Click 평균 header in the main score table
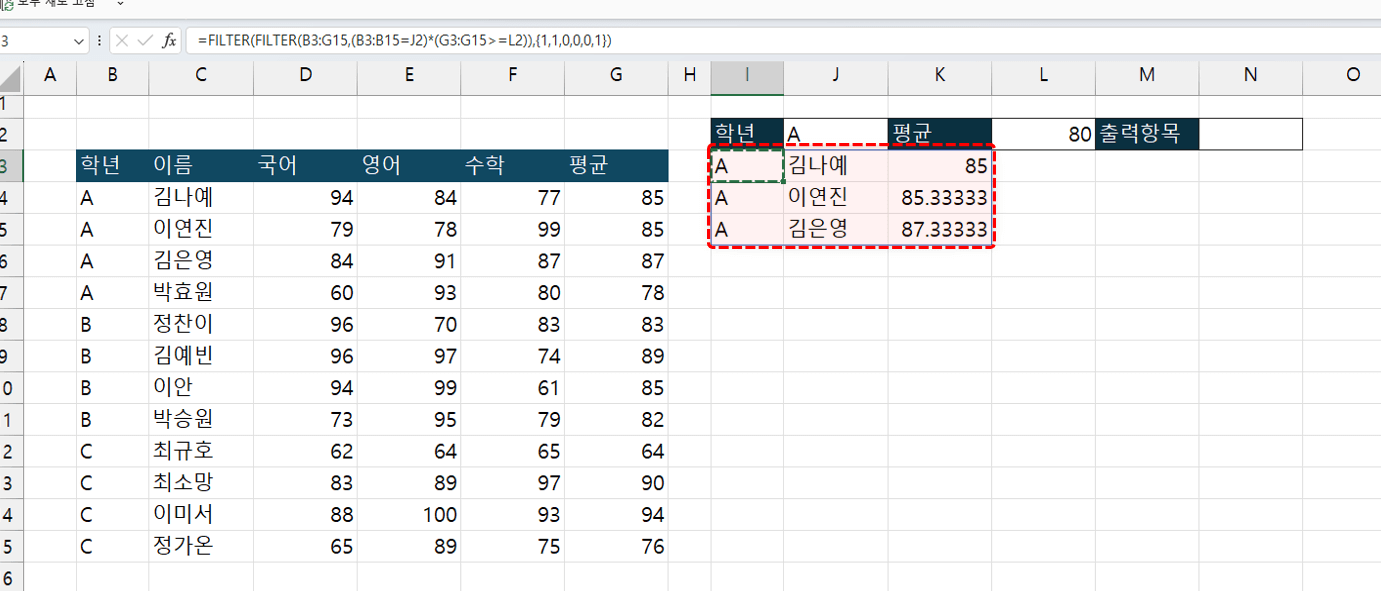This screenshot has width=1381, height=591. tap(616, 166)
